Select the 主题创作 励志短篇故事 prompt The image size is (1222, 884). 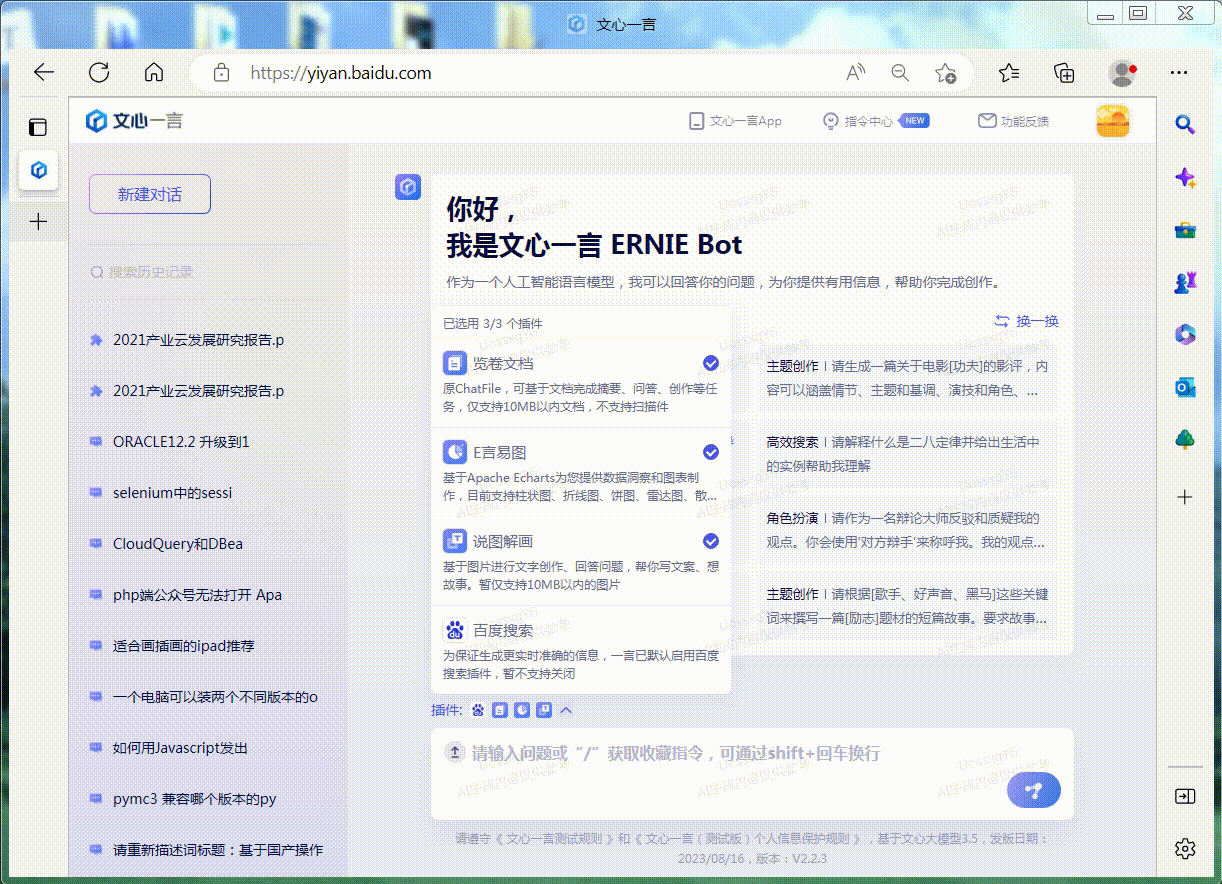pos(908,606)
